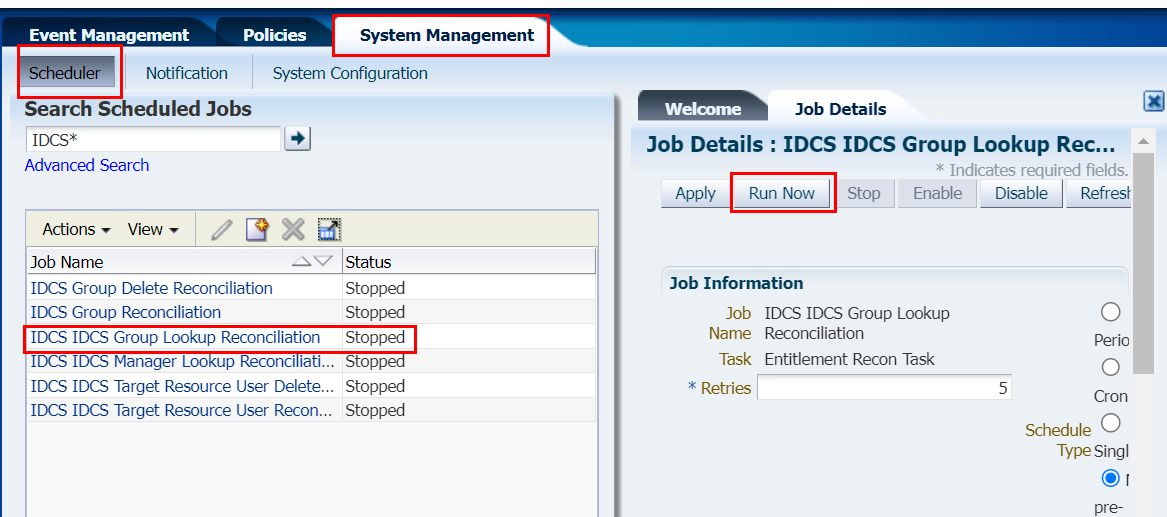The image size is (1167, 517).
Task: Click the Status column header
Action: [469, 262]
